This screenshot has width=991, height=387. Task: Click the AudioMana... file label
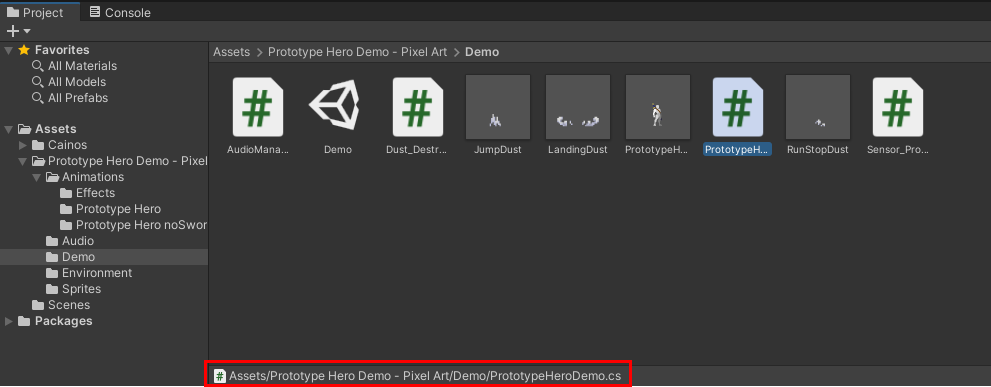[258, 150]
